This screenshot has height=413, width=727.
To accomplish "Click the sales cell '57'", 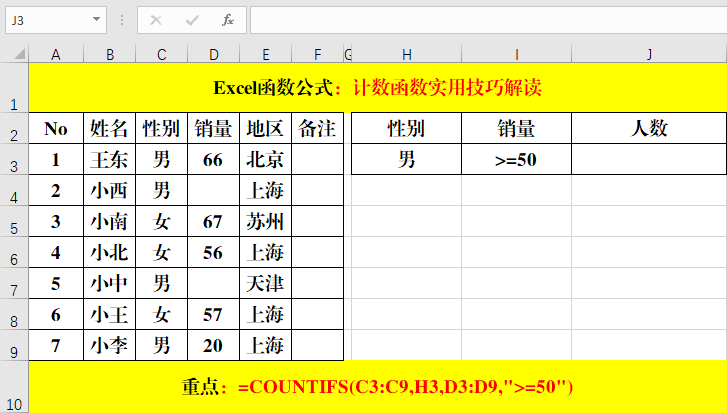I will click(213, 314).
